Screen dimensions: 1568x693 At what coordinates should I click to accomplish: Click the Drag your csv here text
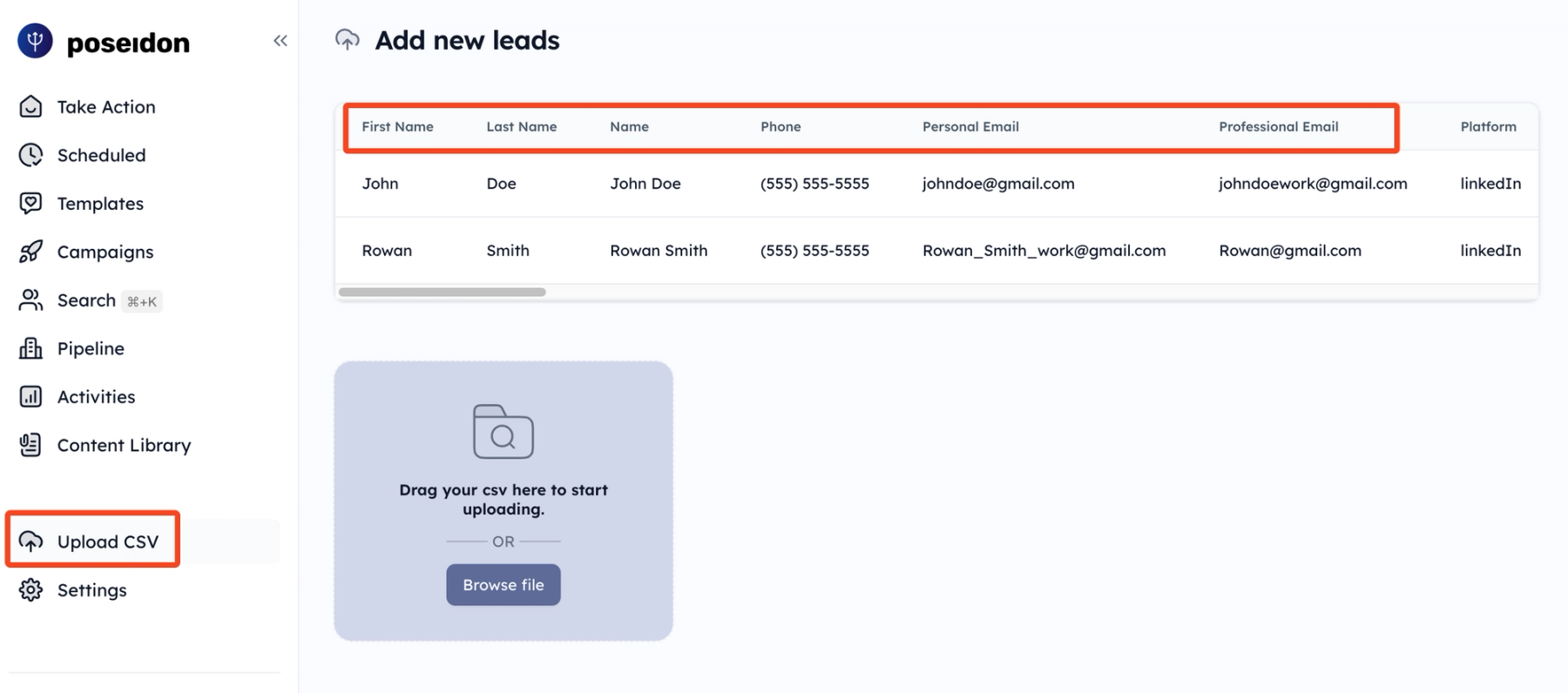point(504,499)
